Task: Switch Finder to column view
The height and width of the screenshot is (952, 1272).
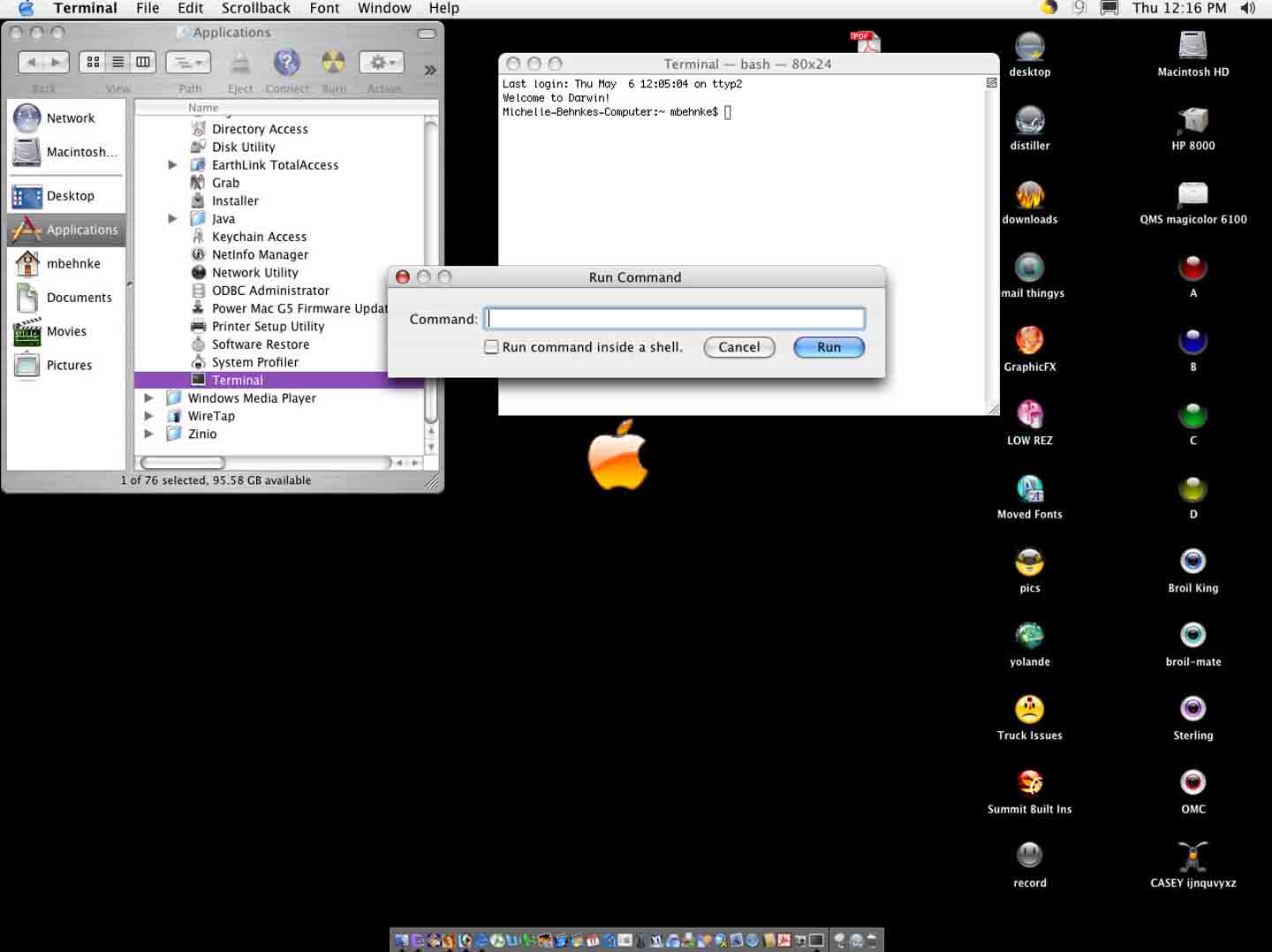Action: (x=143, y=62)
